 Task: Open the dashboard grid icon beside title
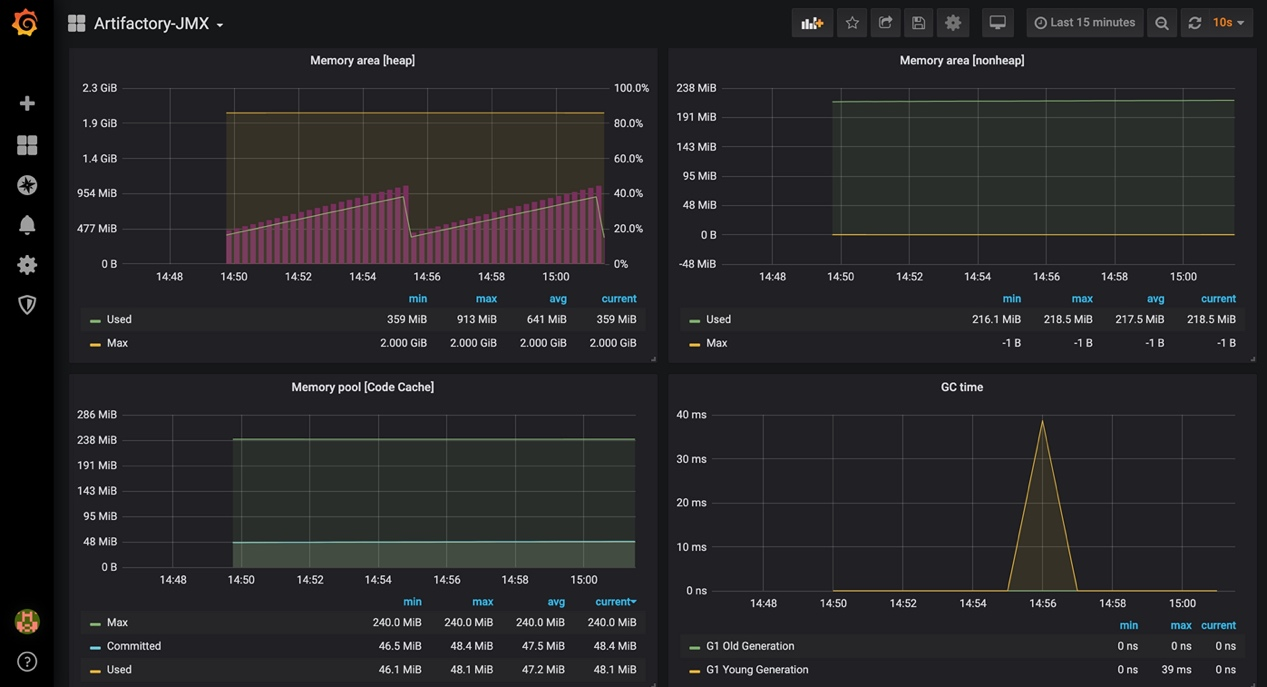76,23
